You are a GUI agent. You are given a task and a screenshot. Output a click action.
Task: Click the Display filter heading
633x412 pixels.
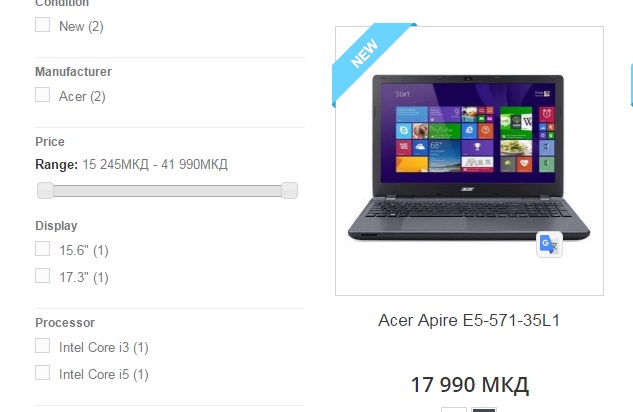pyautogui.click(x=56, y=226)
